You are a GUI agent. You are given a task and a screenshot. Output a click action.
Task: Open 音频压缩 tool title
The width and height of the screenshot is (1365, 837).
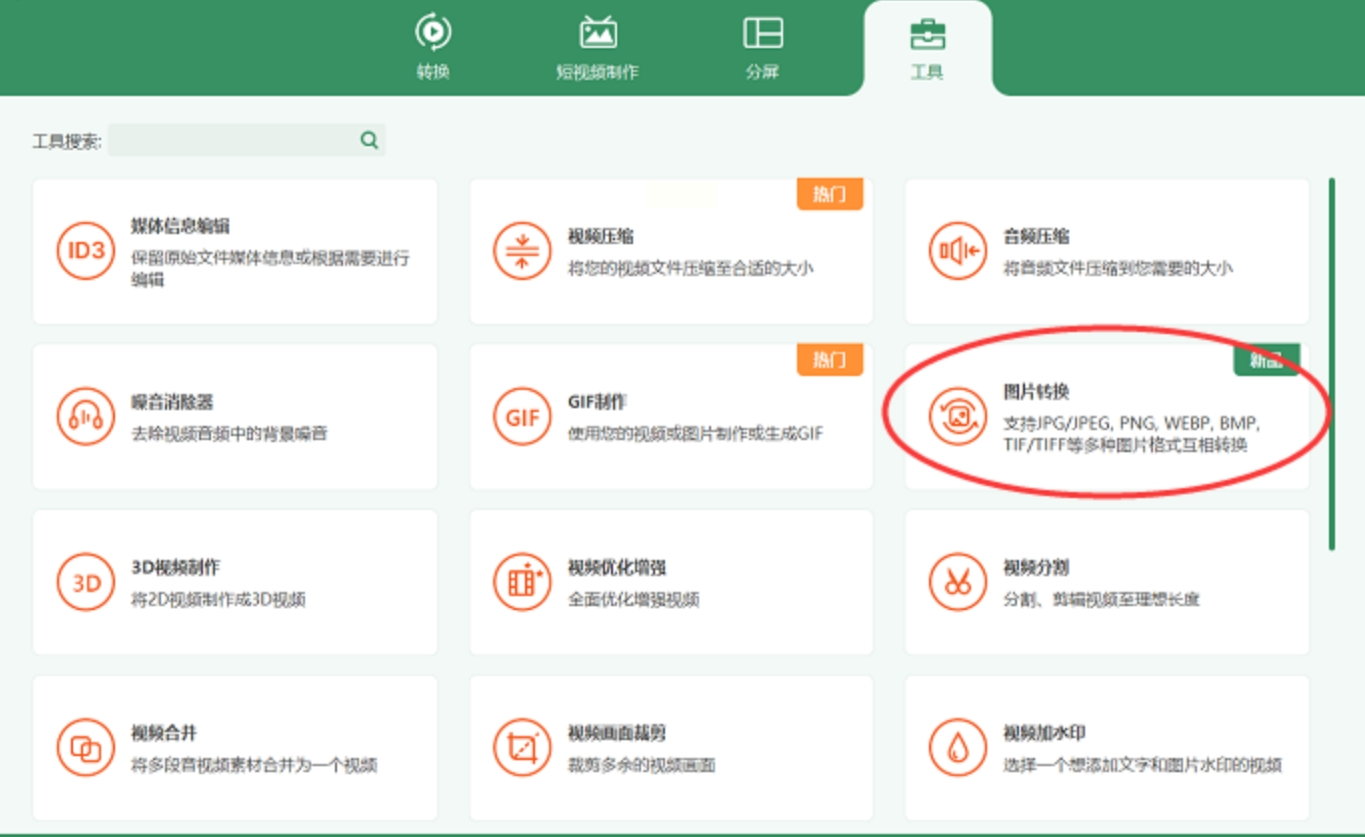pos(1036,236)
